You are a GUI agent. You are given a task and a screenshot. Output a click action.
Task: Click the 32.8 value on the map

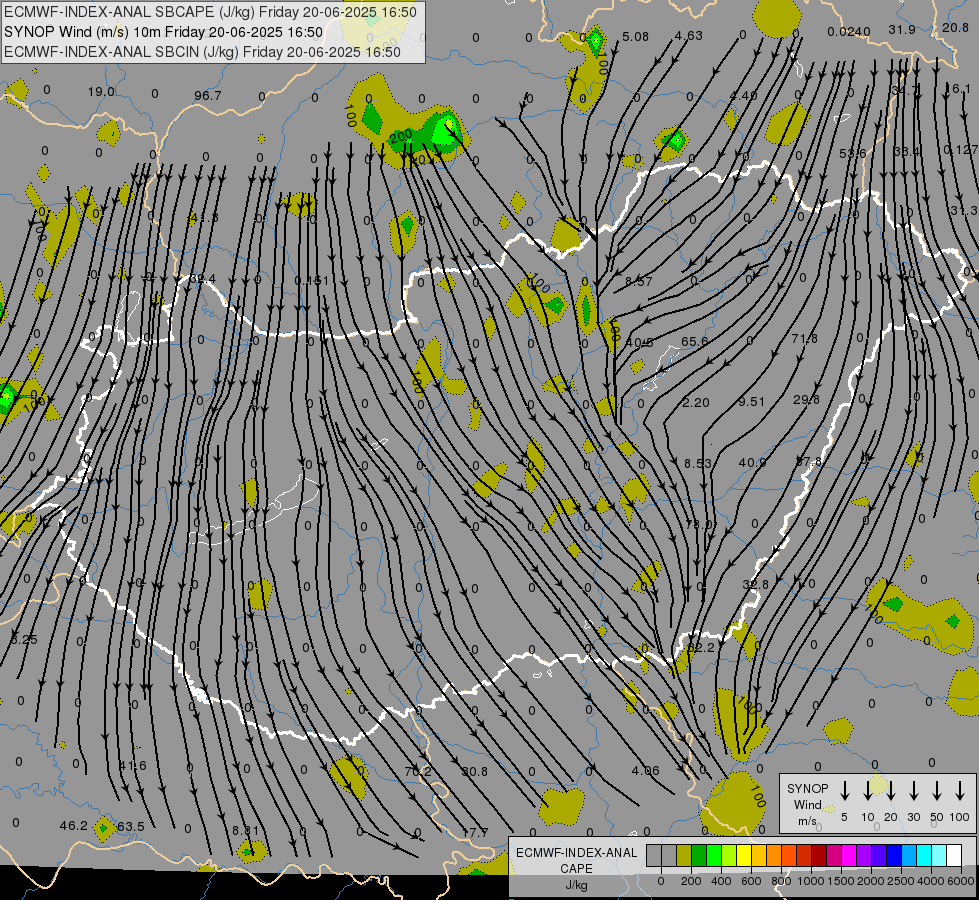click(755, 585)
